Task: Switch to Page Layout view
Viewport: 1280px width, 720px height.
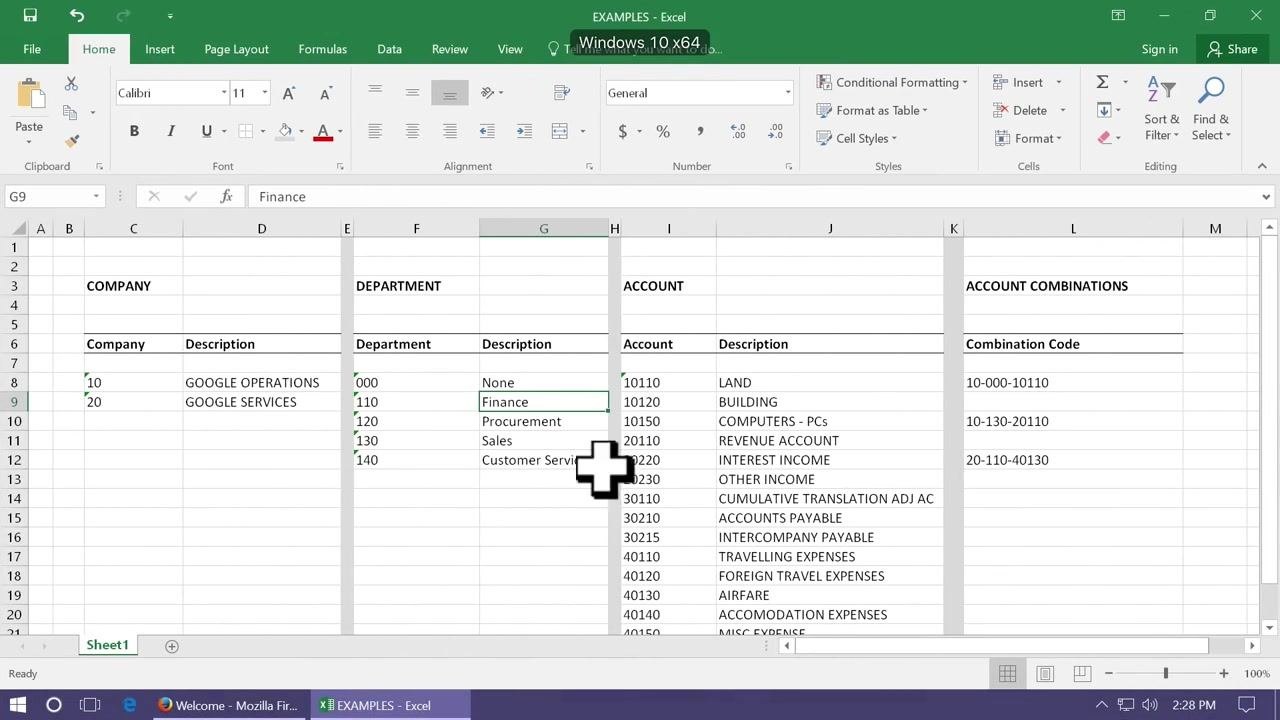Action: pos(1045,674)
